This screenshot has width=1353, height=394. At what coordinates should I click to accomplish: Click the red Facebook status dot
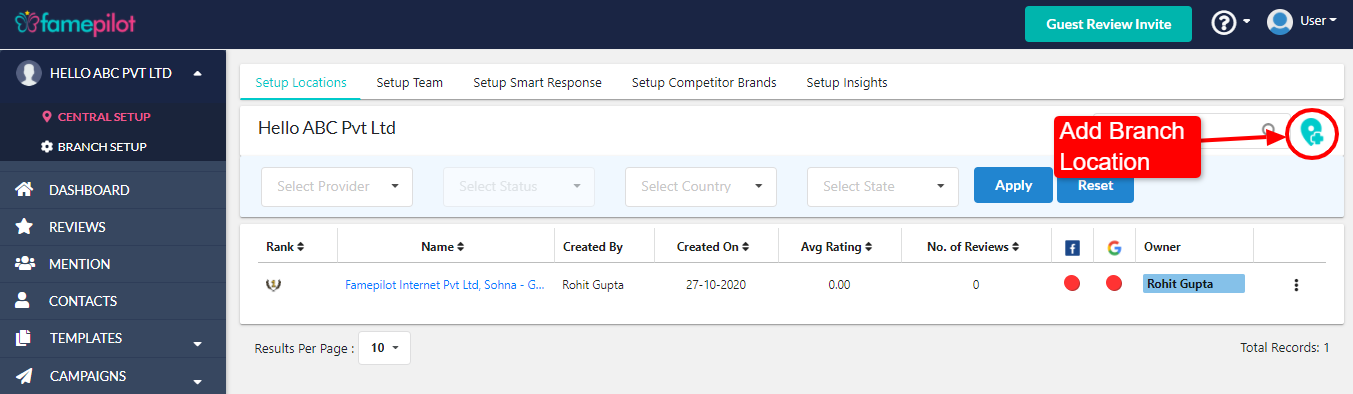coord(1072,284)
